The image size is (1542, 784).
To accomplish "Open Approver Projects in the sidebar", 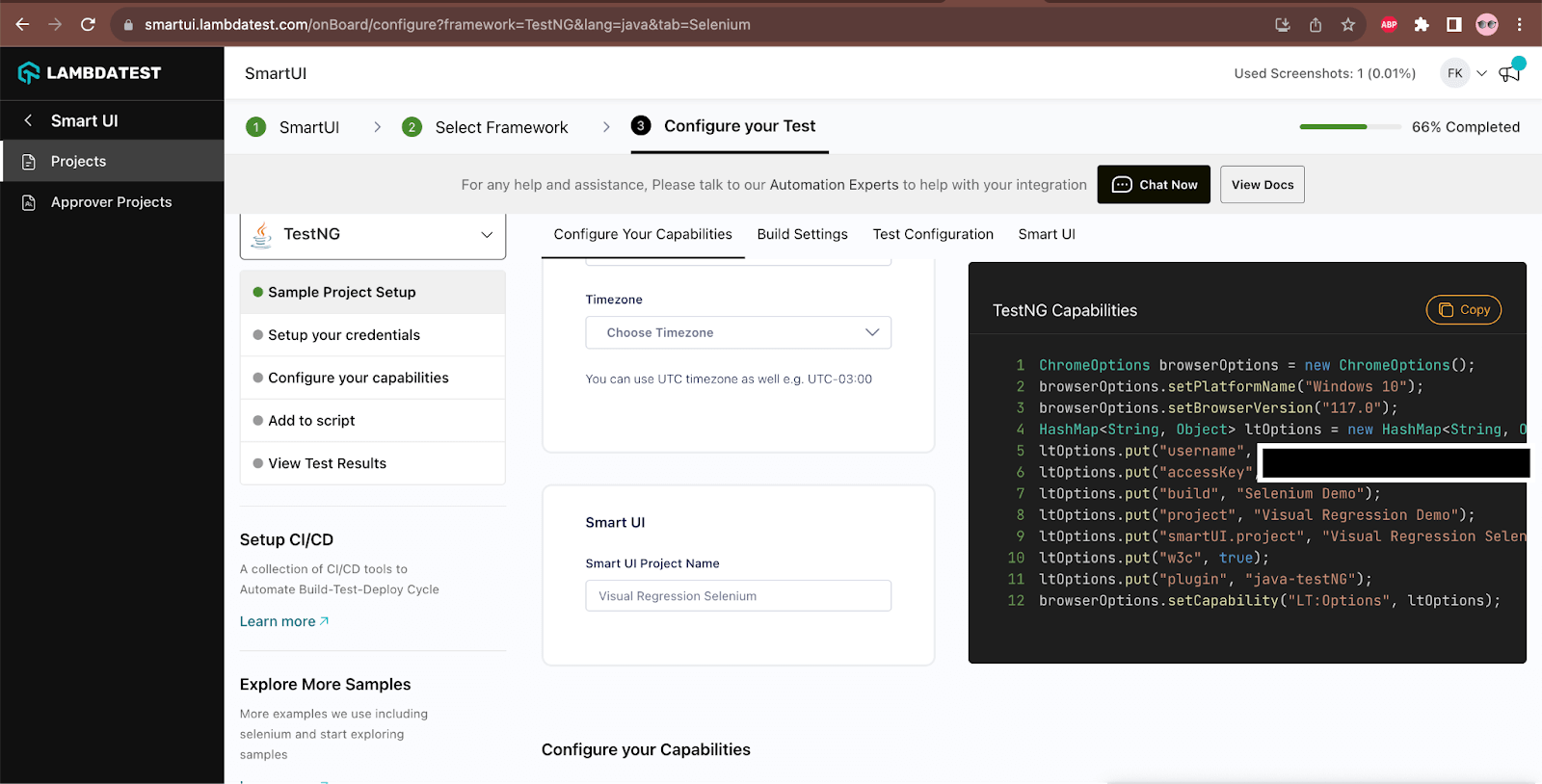I will (x=112, y=202).
